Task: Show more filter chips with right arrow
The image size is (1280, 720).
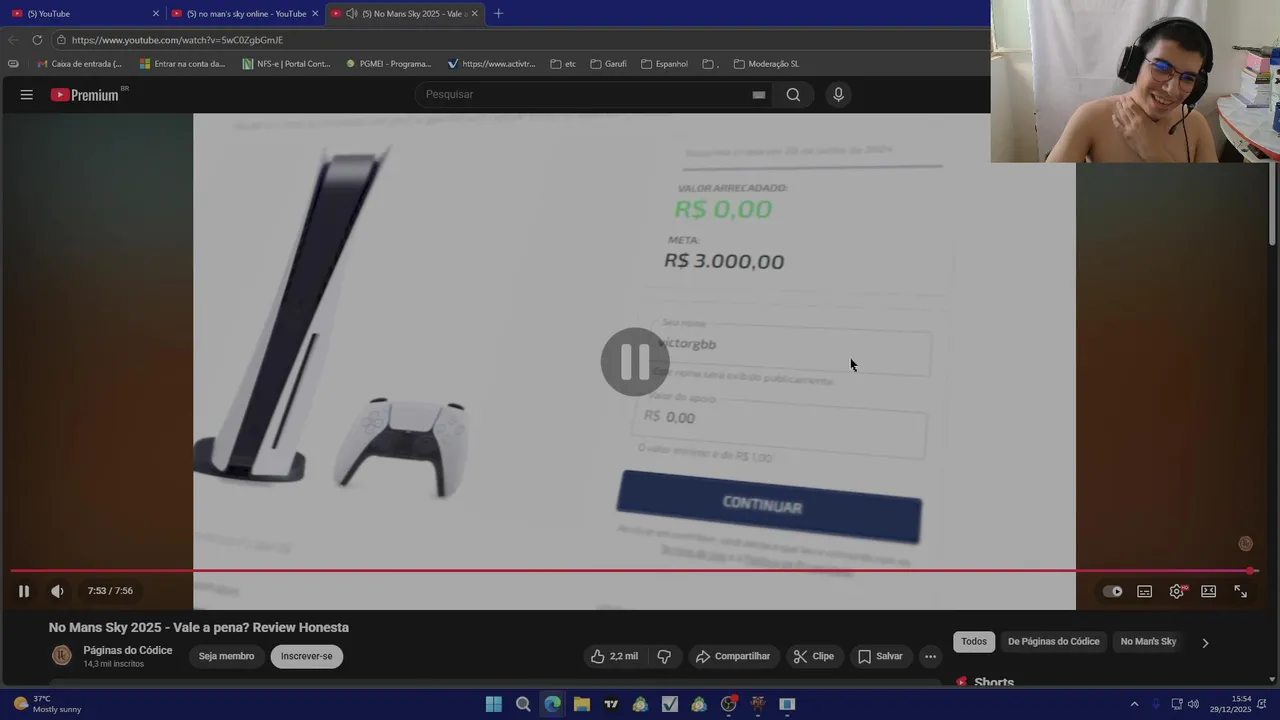Action: 1205,643
